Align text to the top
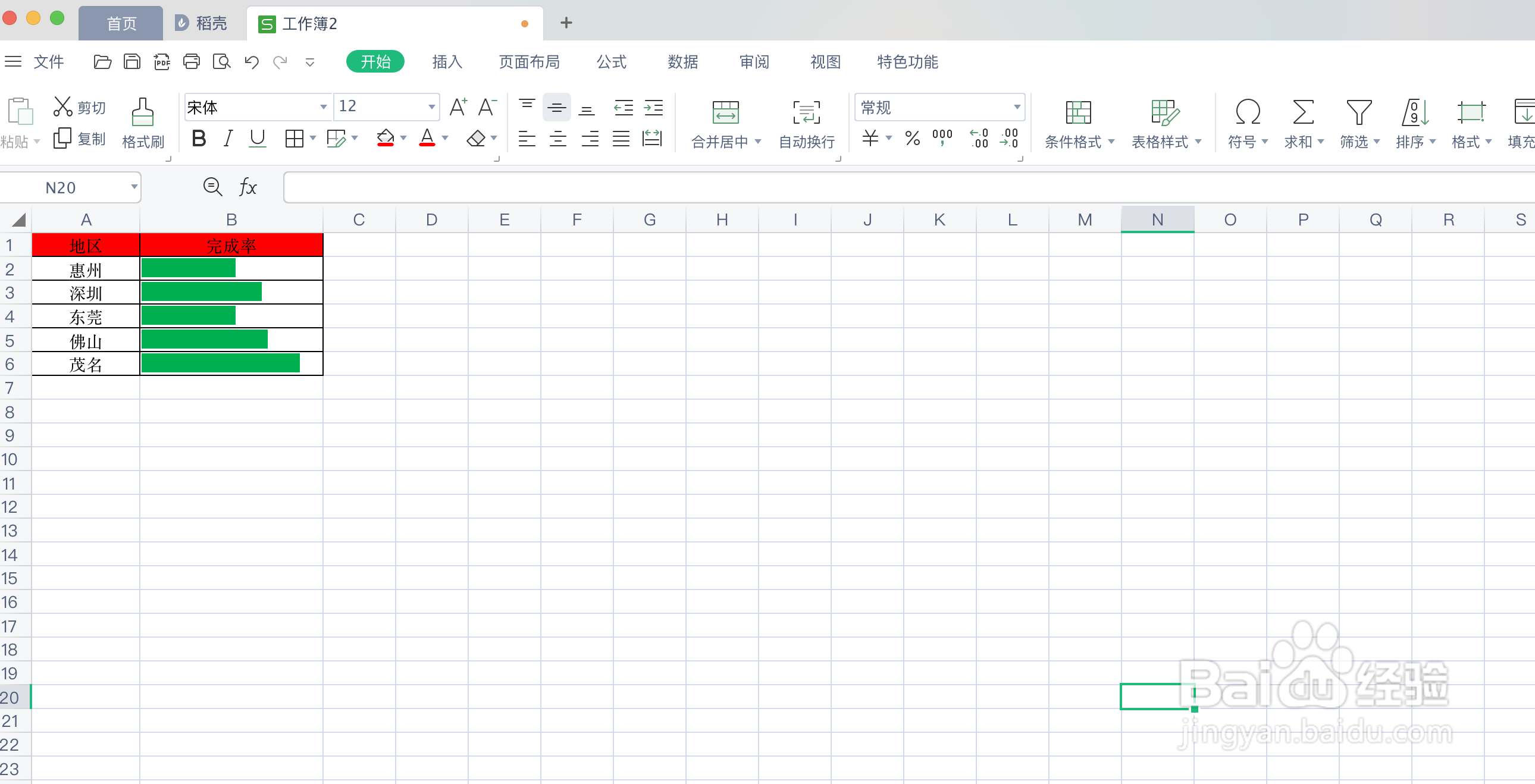Image resolution: width=1535 pixels, height=784 pixels. point(527,107)
